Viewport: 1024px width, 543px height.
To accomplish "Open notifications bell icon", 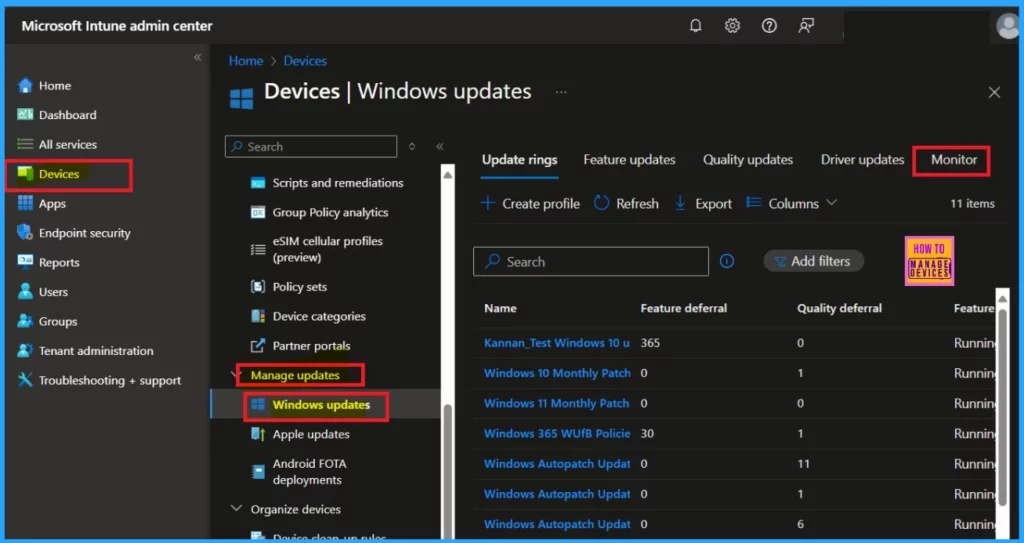I will [696, 25].
